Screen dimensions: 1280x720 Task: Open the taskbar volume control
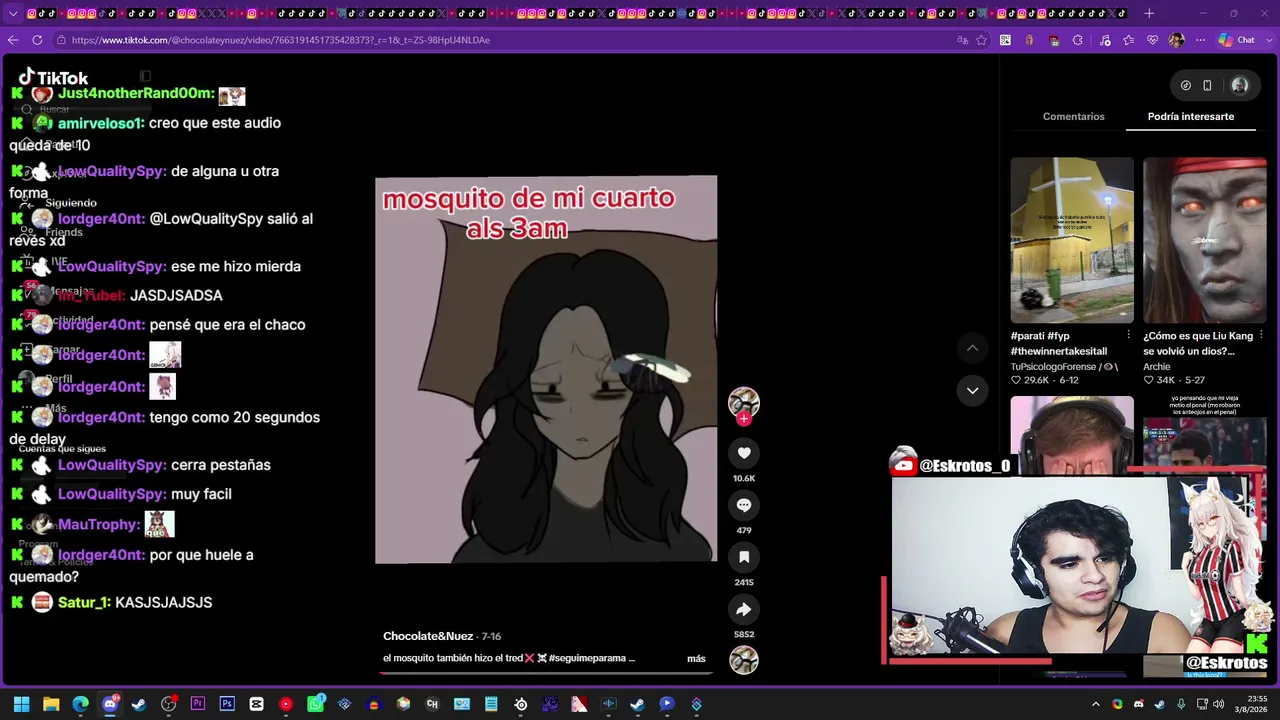click(x=1218, y=704)
